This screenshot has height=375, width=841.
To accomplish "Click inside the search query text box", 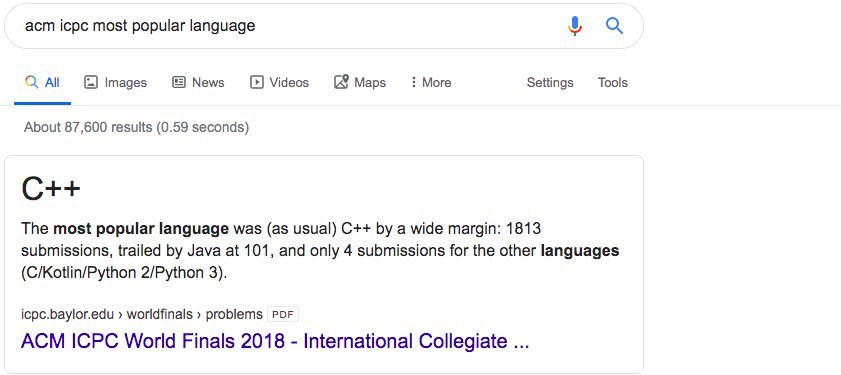I will 290,26.
